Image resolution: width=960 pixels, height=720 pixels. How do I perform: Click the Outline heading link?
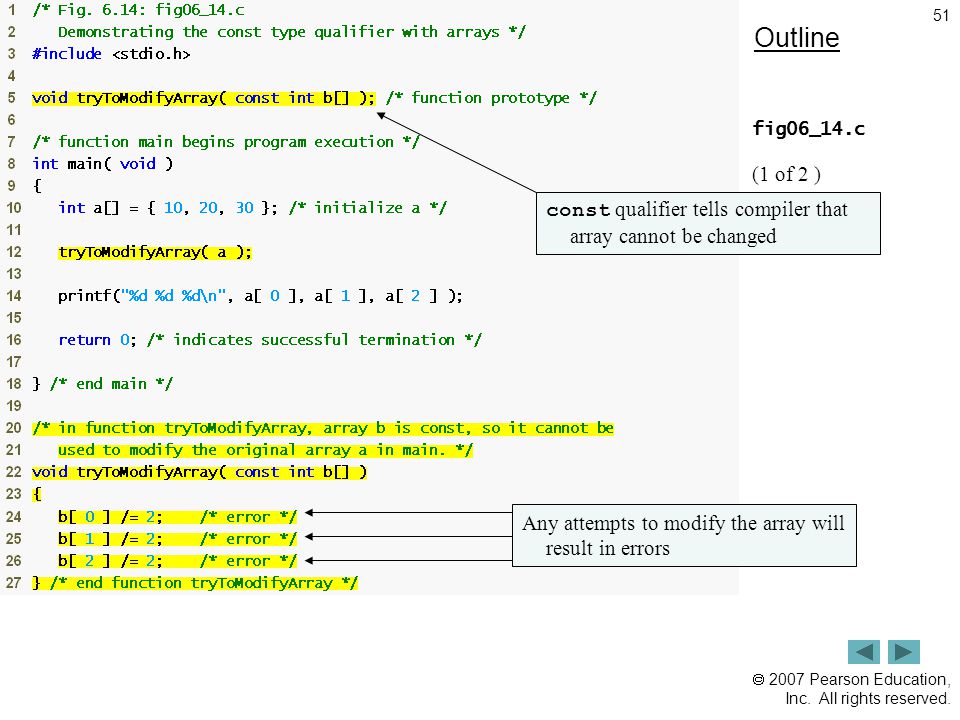point(797,38)
